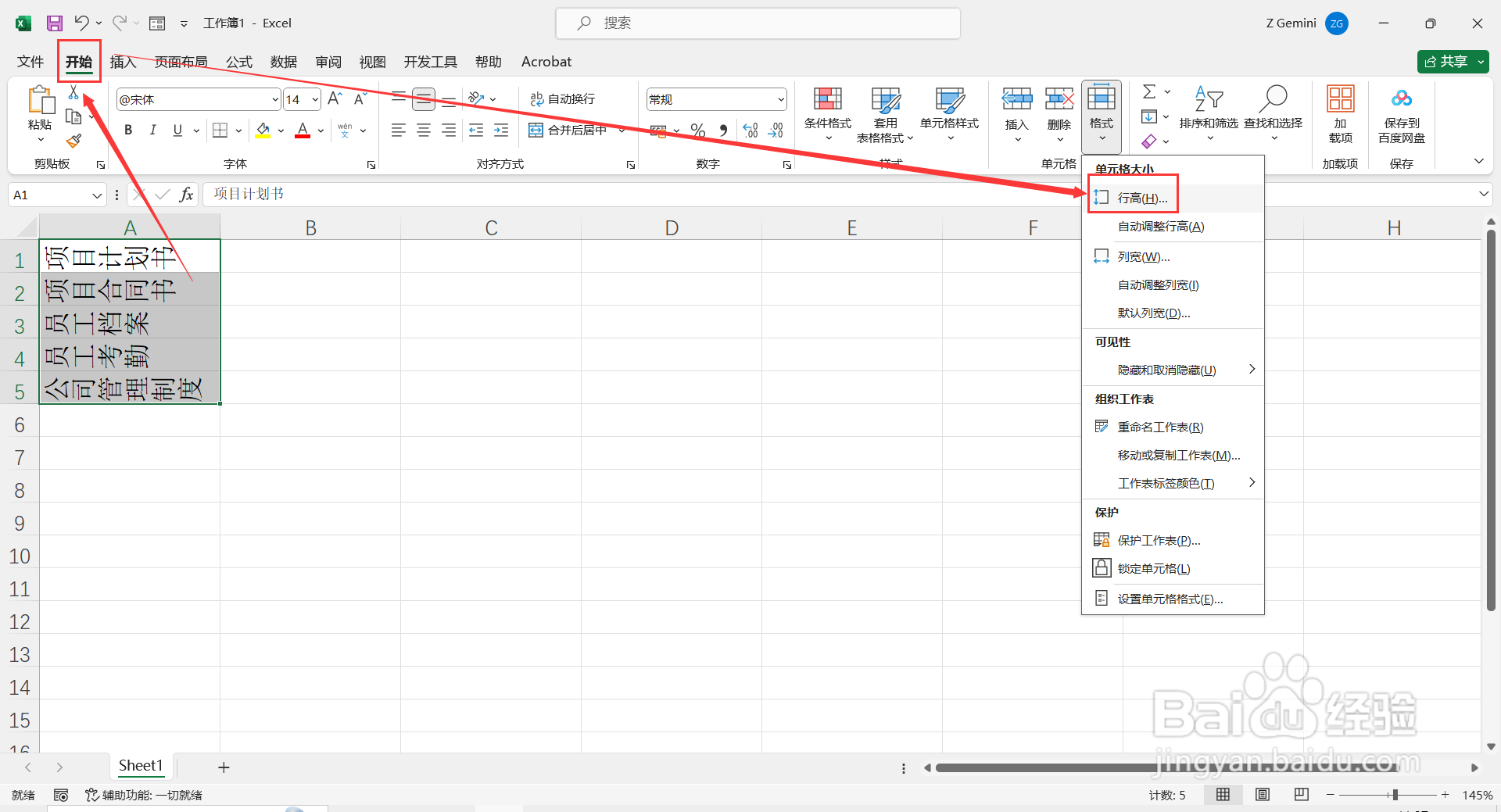Screen dimensions: 1501x812
Task: Click Protect Sheet (保护工作表)
Action: click(x=1173, y=540)
